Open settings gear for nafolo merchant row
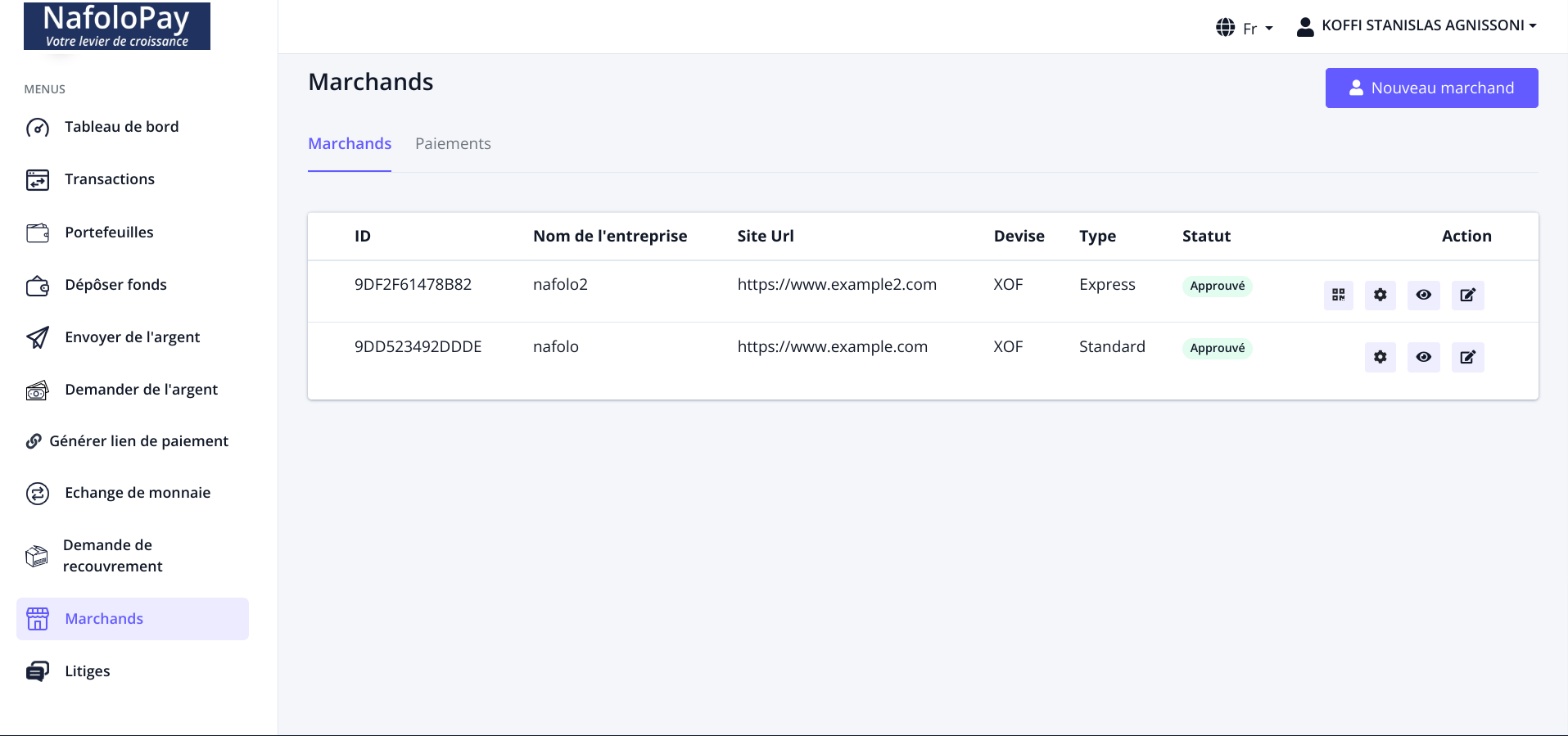The image size is (1568, 736). [x=1380, y=357]
